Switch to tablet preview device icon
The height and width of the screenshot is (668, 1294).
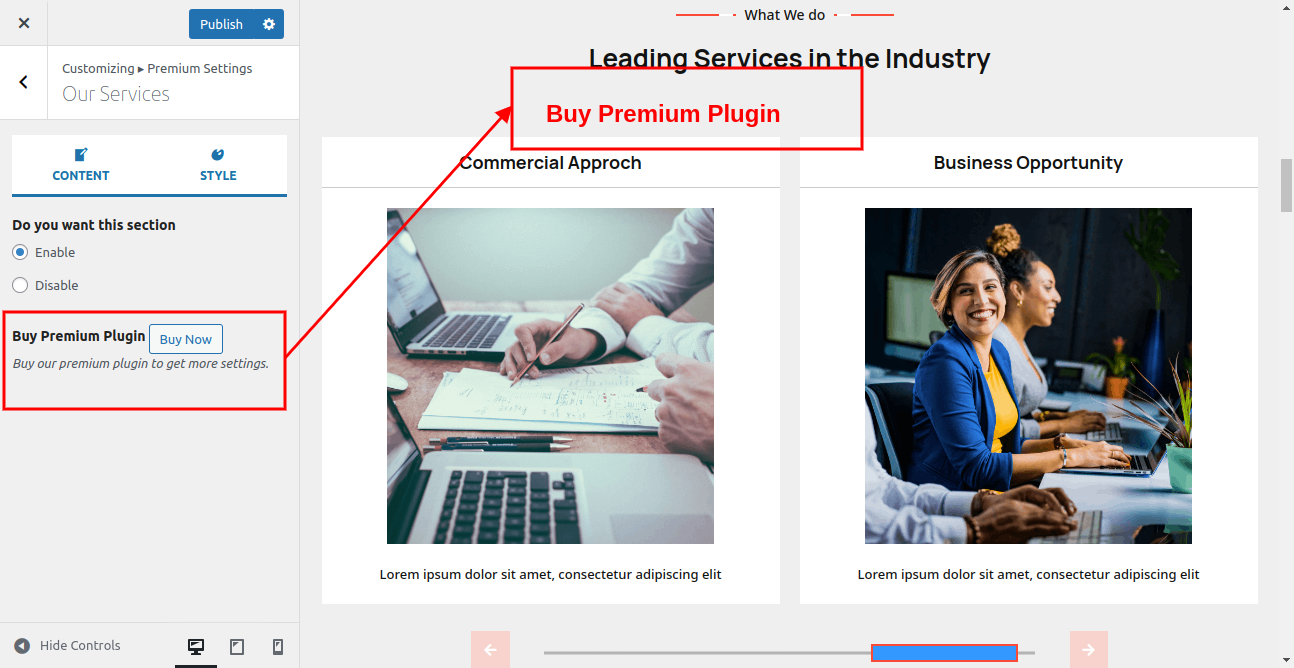[237, 647]
